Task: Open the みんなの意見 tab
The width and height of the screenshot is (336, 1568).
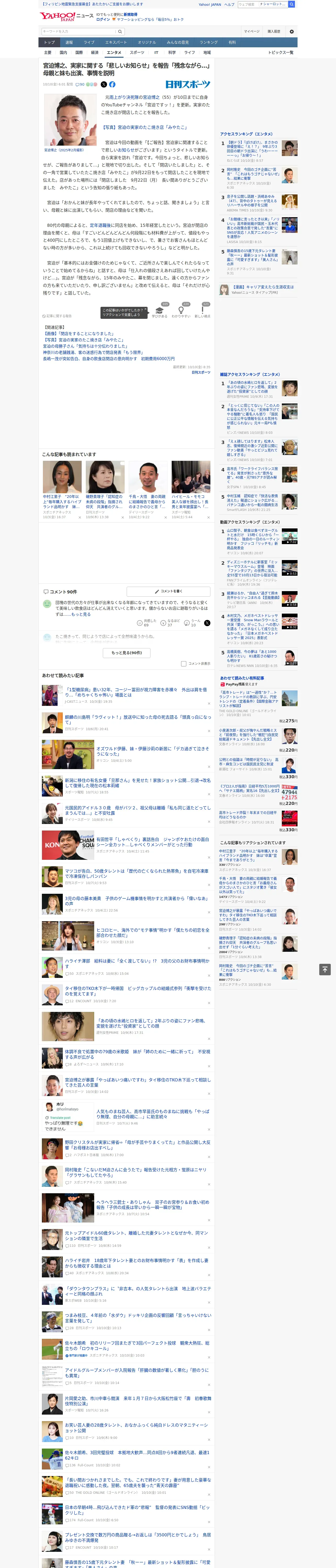Action: coord(177,43)
